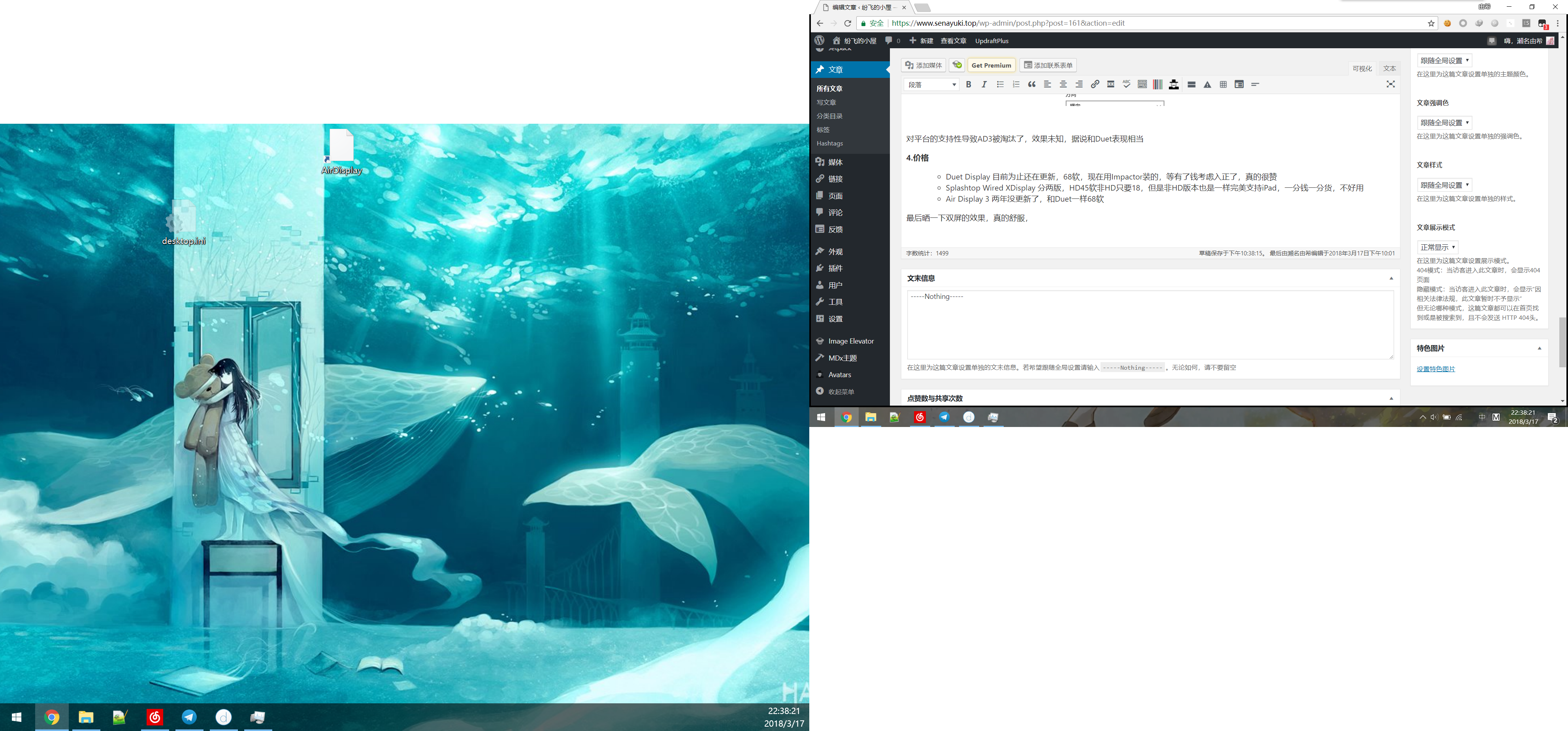Open the AirDisplay desktop shortcut

point(341,152)
